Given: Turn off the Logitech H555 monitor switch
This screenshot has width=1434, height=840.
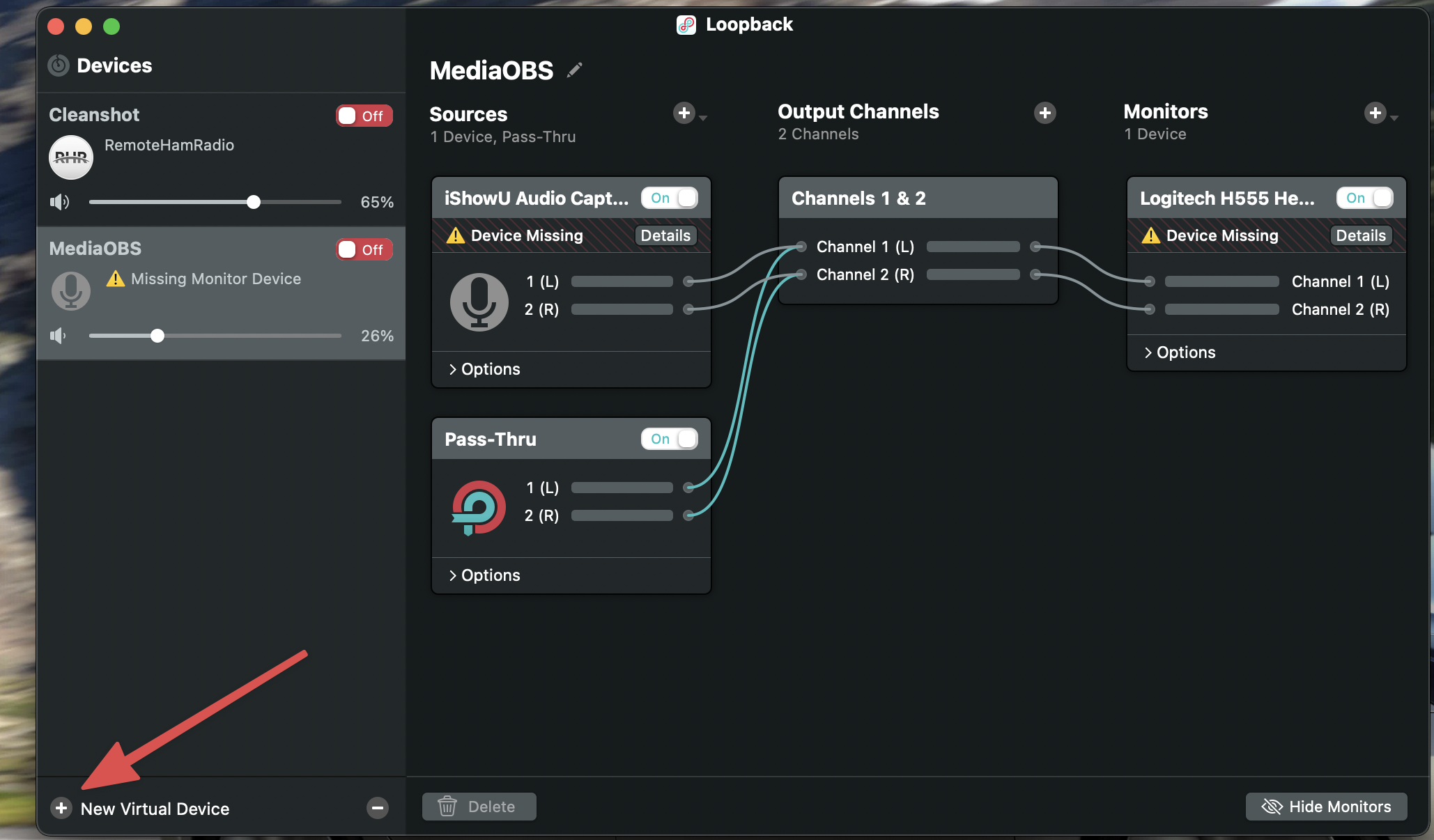Looking at the screenshot, I should point(1364,198).
